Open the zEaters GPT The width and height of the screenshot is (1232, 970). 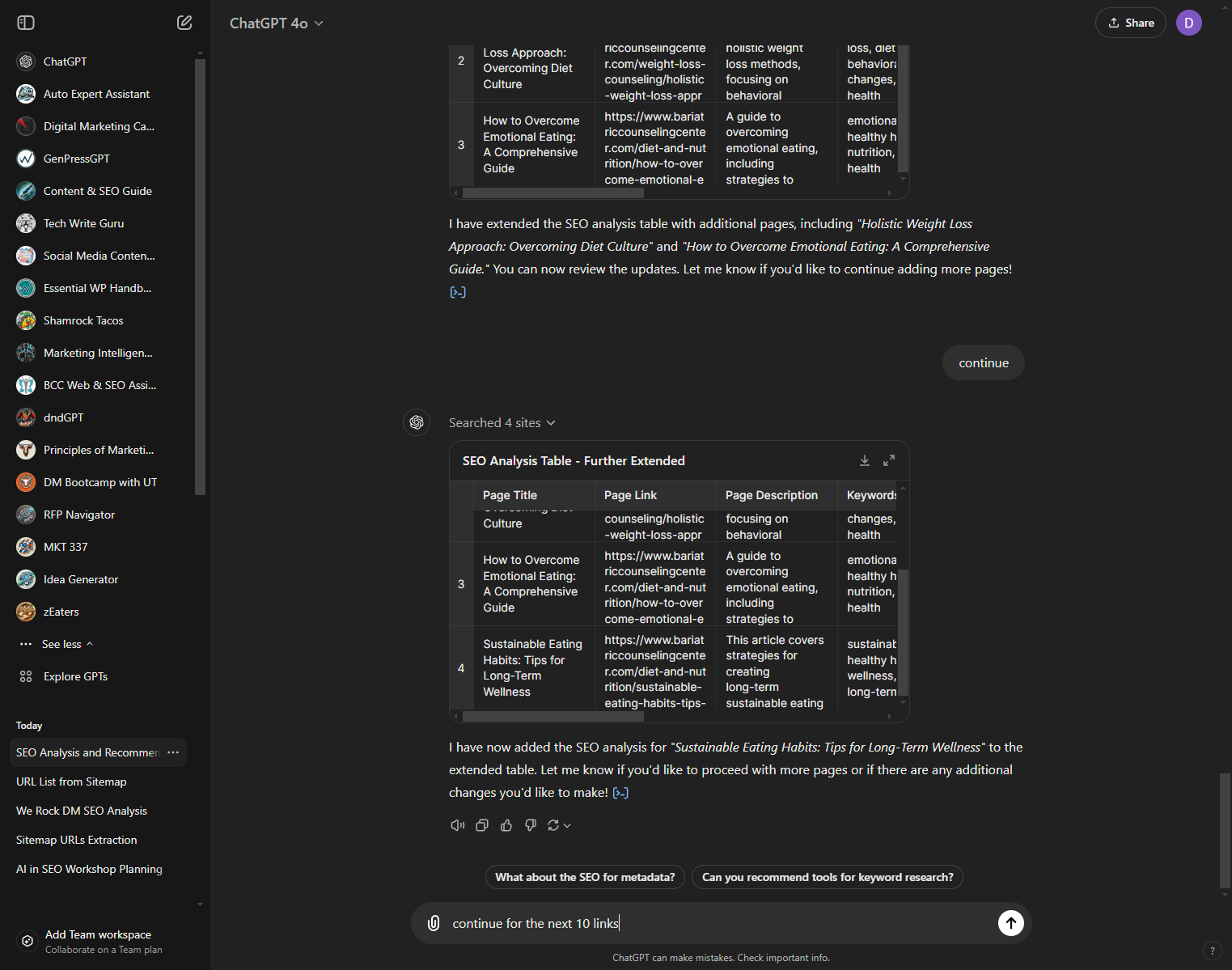[97, 612]
